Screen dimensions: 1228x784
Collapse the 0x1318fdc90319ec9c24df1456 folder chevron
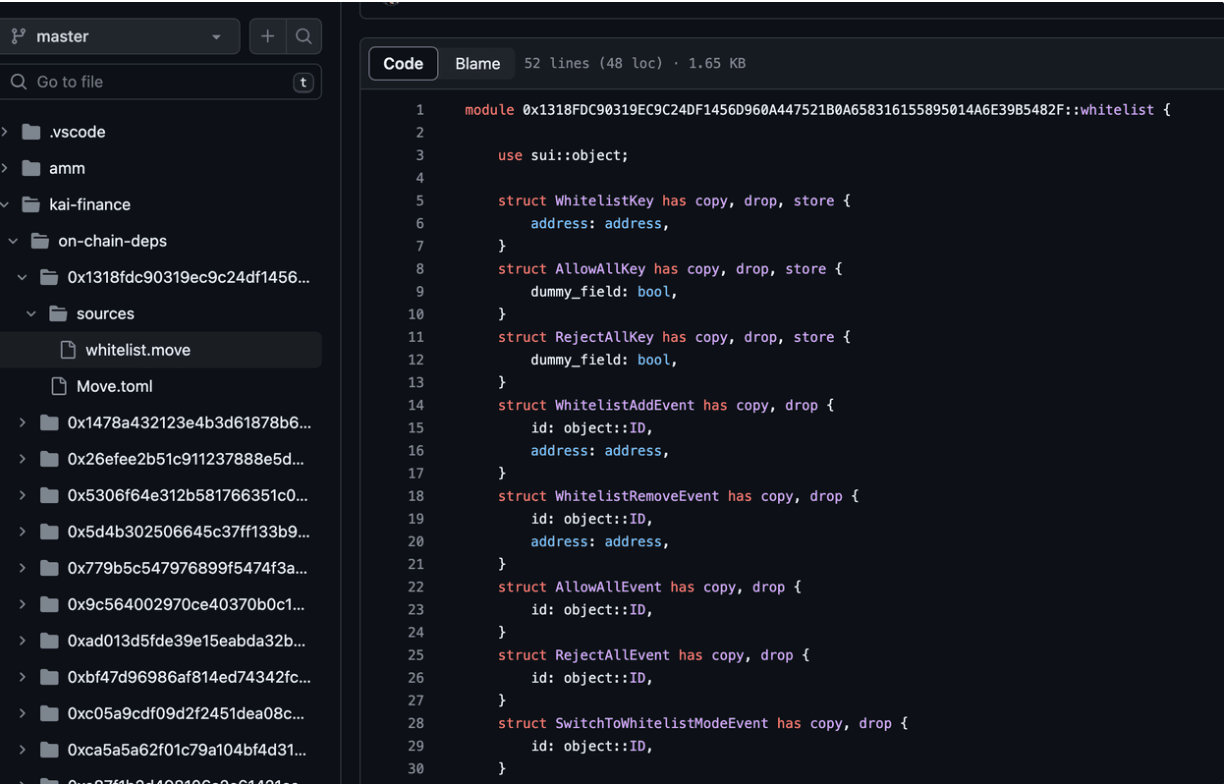22,277
